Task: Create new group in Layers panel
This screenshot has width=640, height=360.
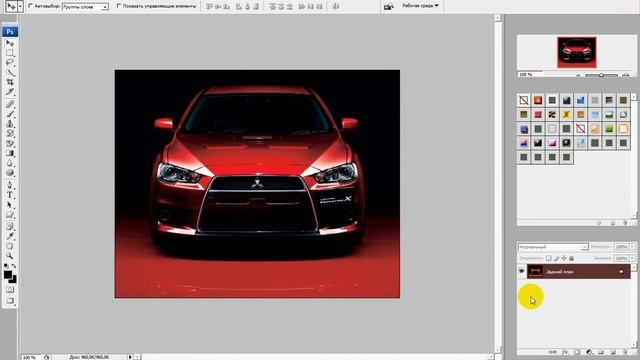Action: click(x=601, y=352)
